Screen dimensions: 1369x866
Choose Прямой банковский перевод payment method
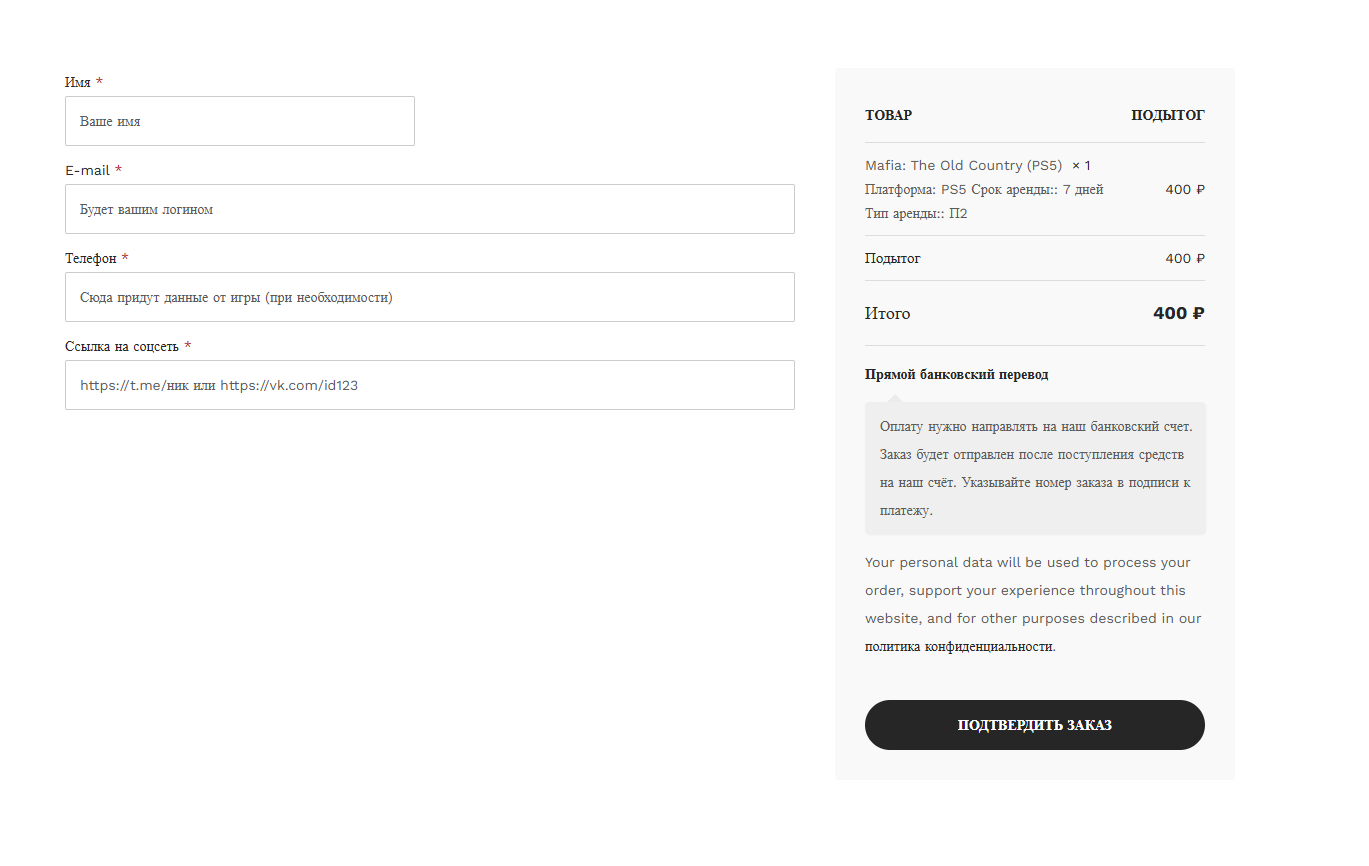[957, 375]
